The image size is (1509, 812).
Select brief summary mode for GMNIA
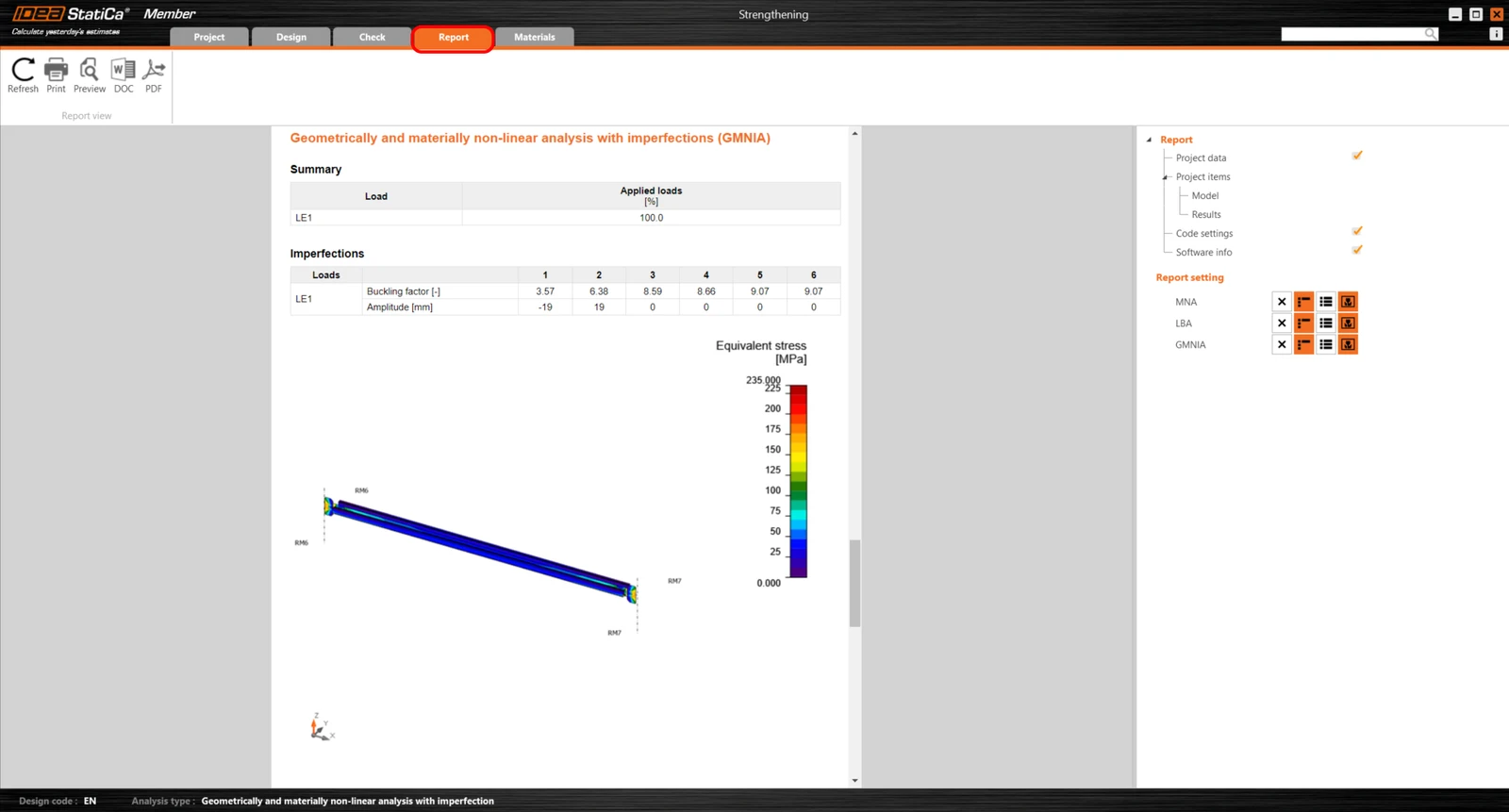click(1303, 345)
